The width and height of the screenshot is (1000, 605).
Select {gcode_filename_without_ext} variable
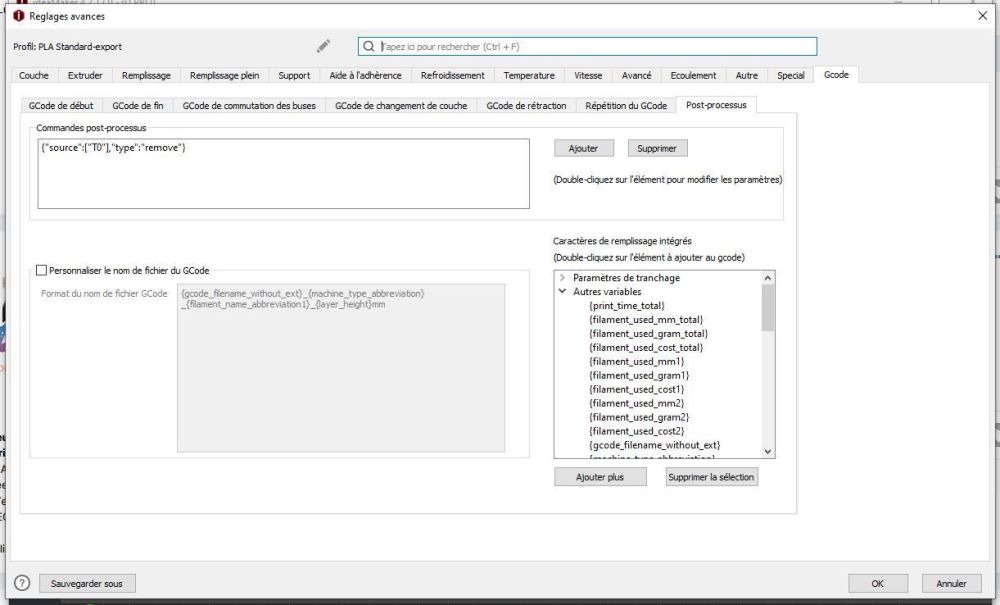tap(655, 445)
